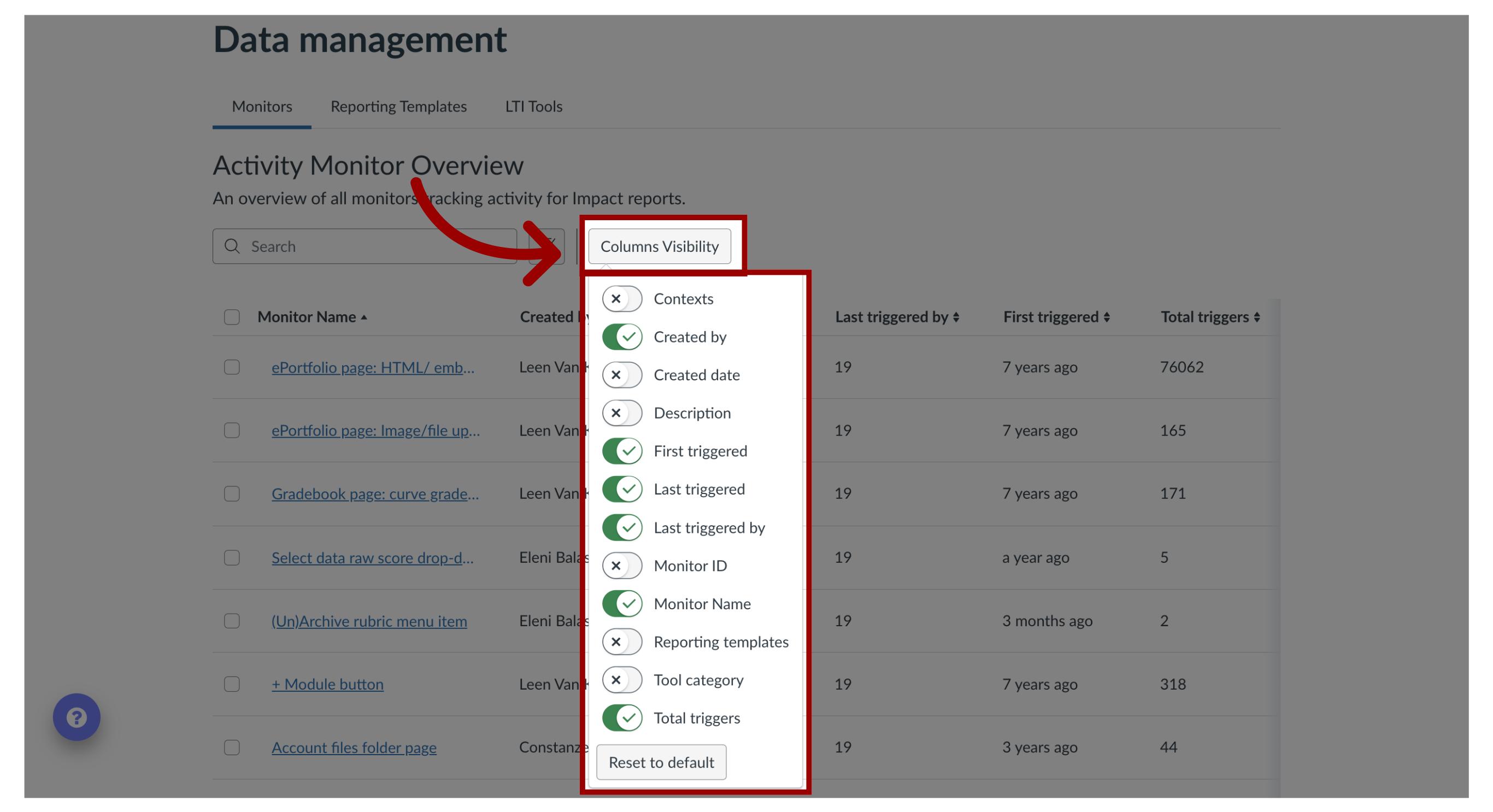Switch to the Reporting Templates tab
1493x812 pixels.
coord(398,107)
